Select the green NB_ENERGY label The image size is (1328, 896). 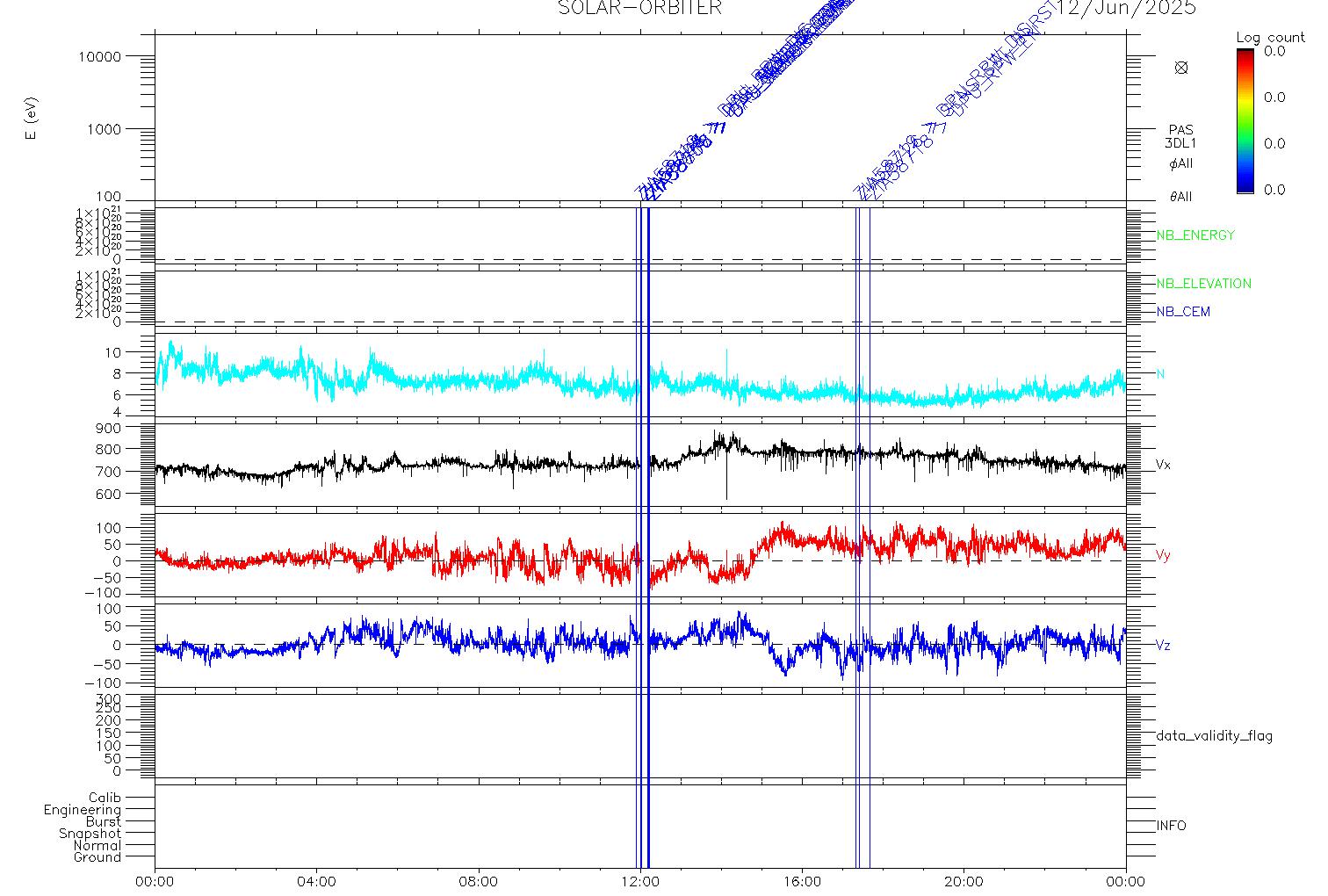(x=1195, y=235)
